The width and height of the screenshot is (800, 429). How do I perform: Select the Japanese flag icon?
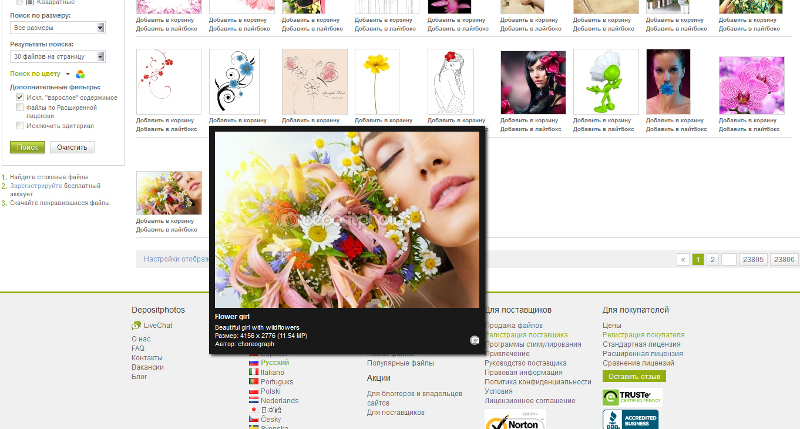[x=254, y=410]
